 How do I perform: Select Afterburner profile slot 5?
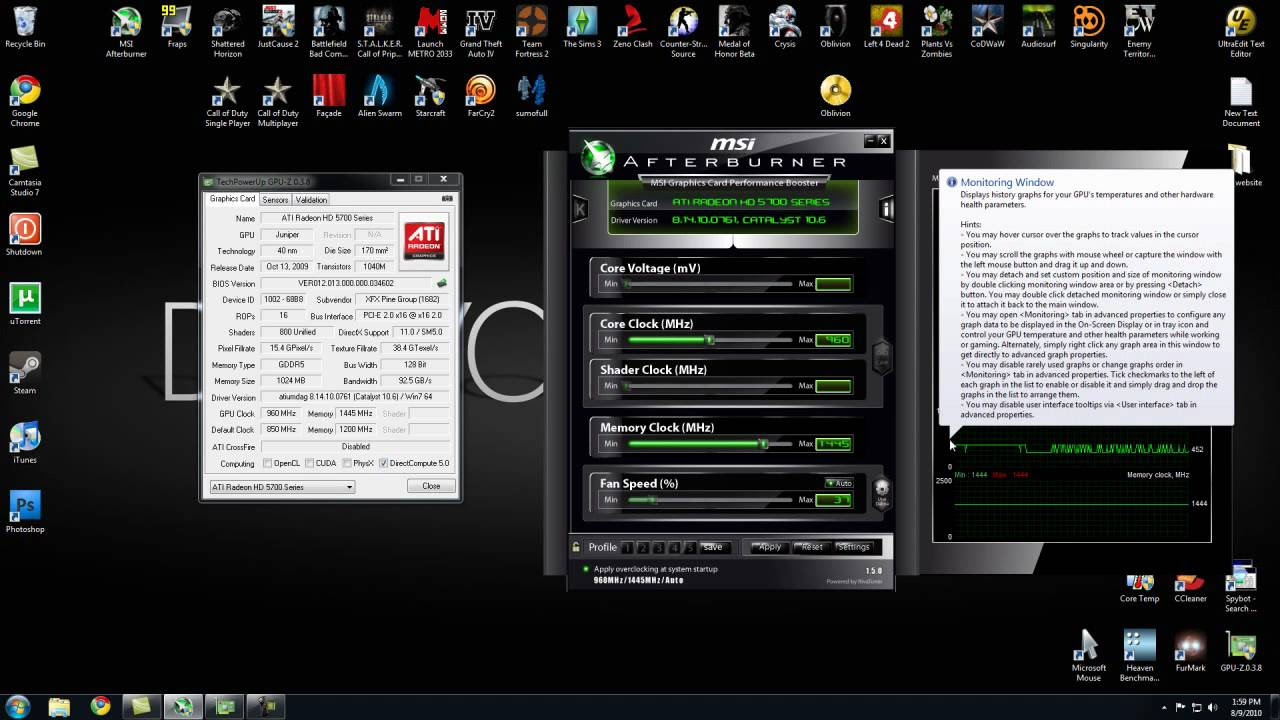click(x=690, y=547)
